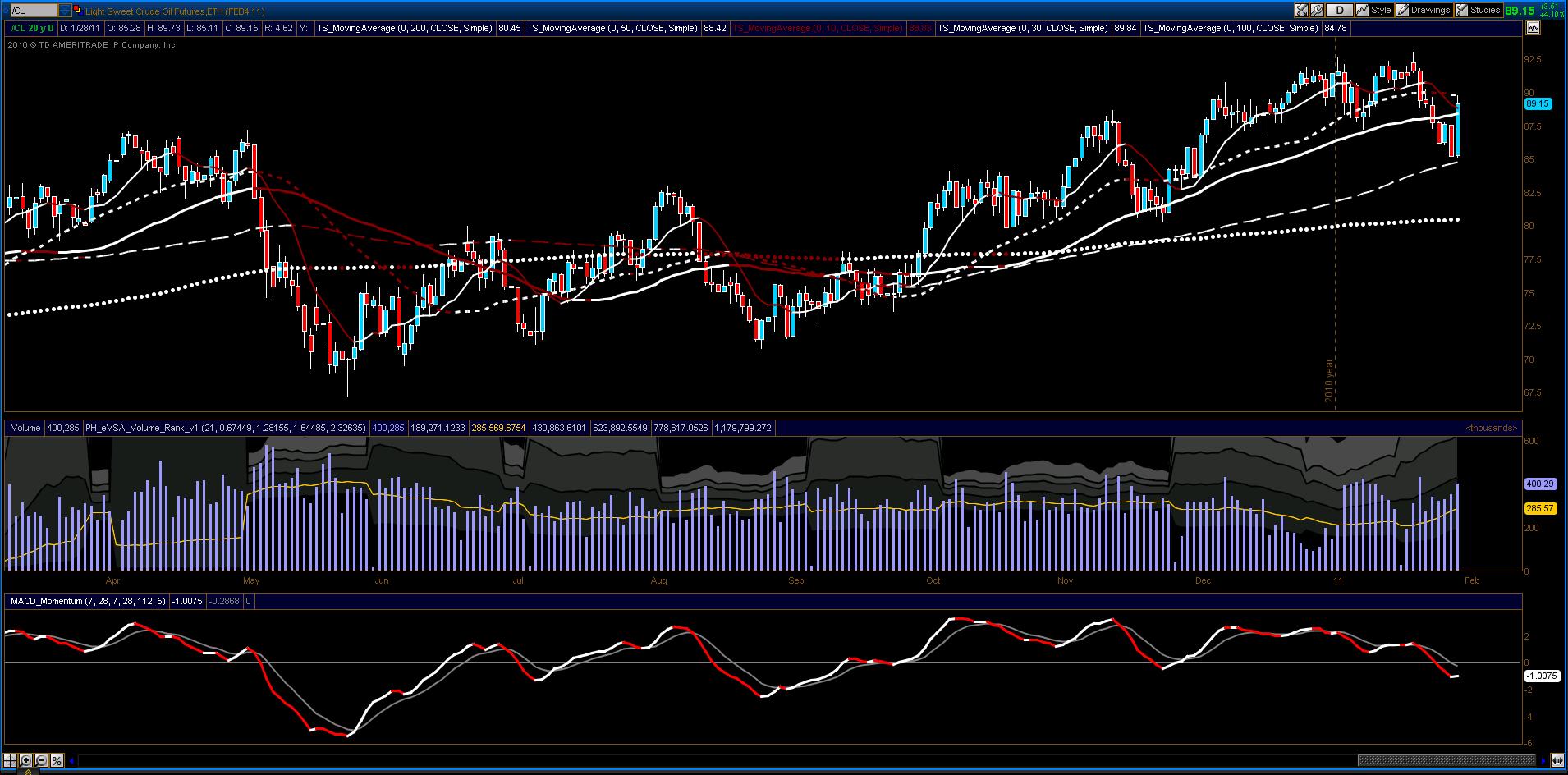The width and height of the screenshot is (1568, 775).
Task: Click the thousands label on volume panel
Action: pos(1492,428)
